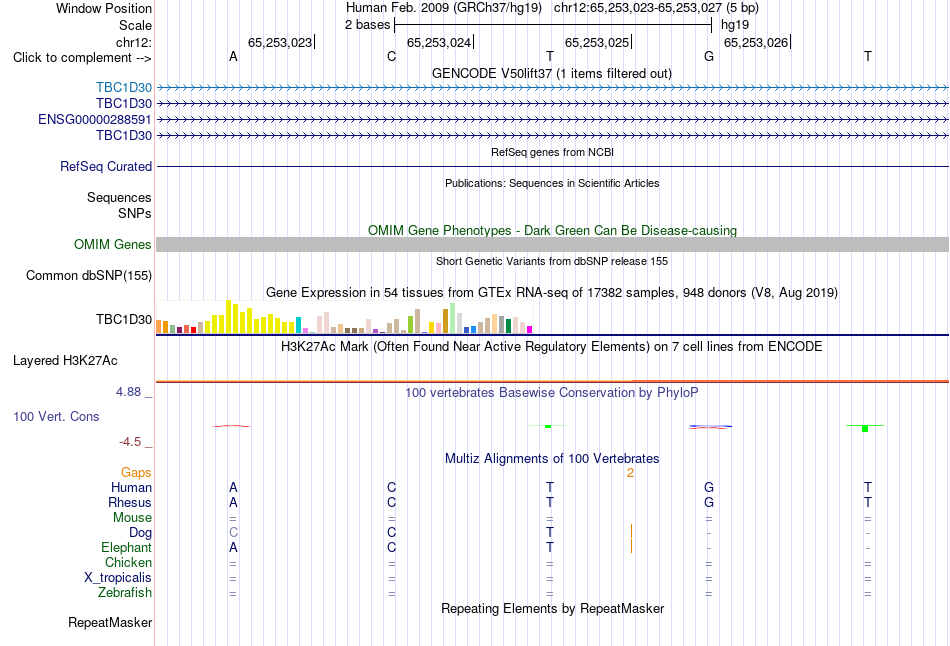
Task: Click 'Publications: Sequences in Scientific Articles' title
Action: 552,183
